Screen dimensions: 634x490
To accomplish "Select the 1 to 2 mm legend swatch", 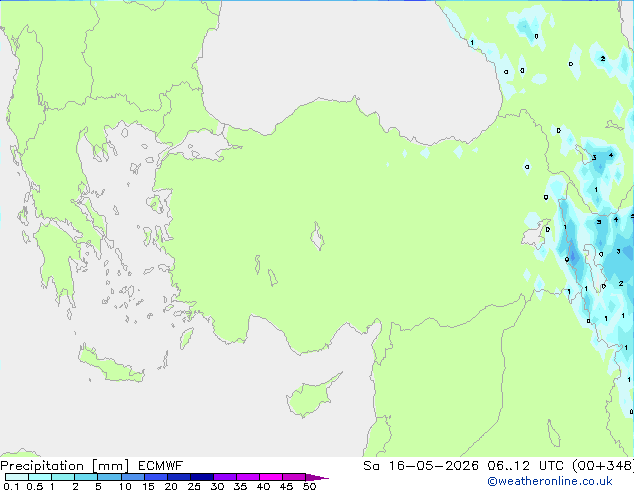I will [63, 477].
